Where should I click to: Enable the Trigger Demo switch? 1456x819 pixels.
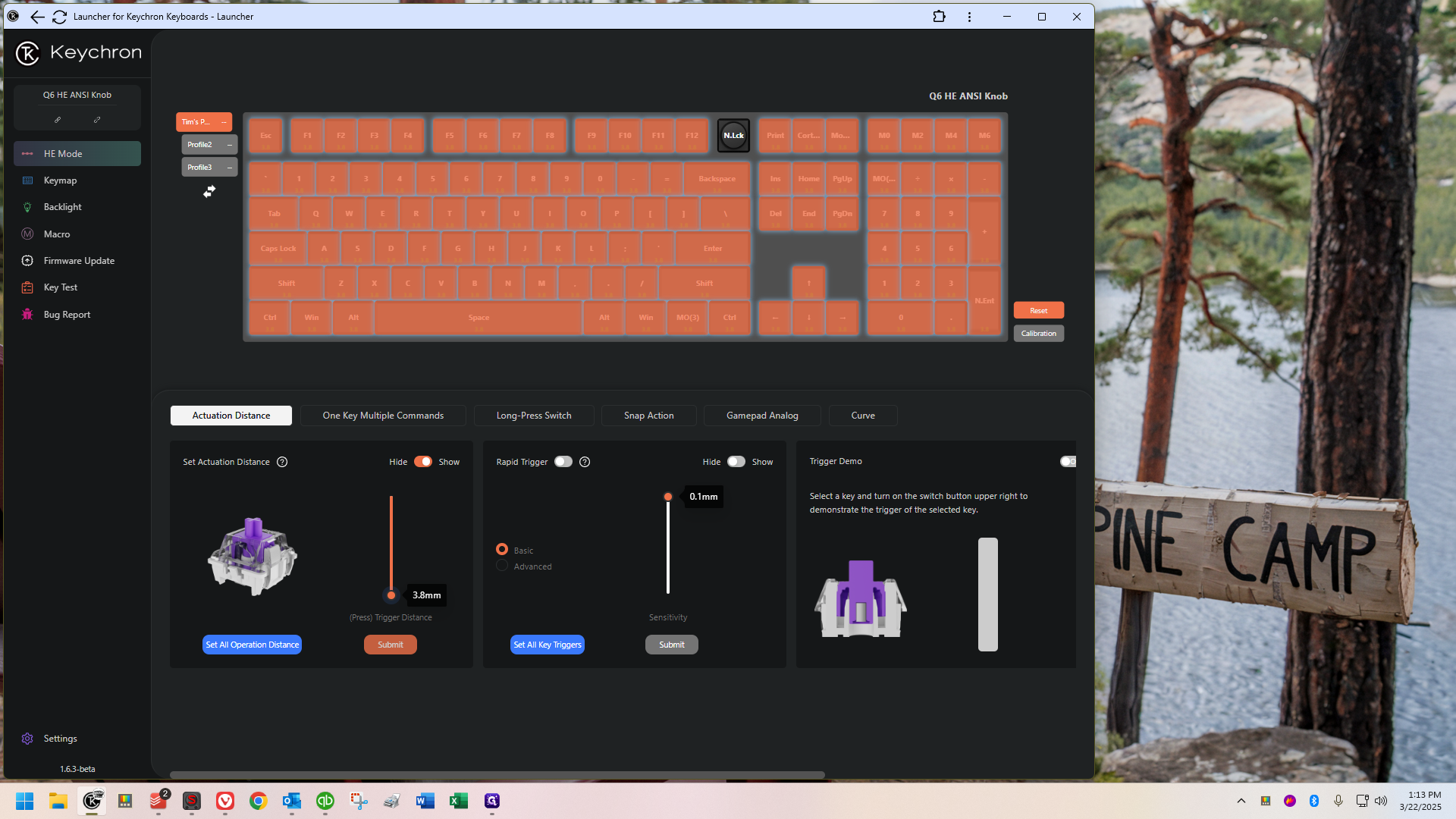coord(1068,462)
